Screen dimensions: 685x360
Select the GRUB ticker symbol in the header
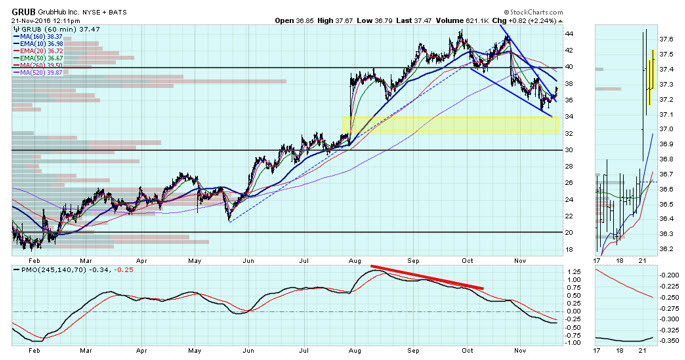coord(23,12)
